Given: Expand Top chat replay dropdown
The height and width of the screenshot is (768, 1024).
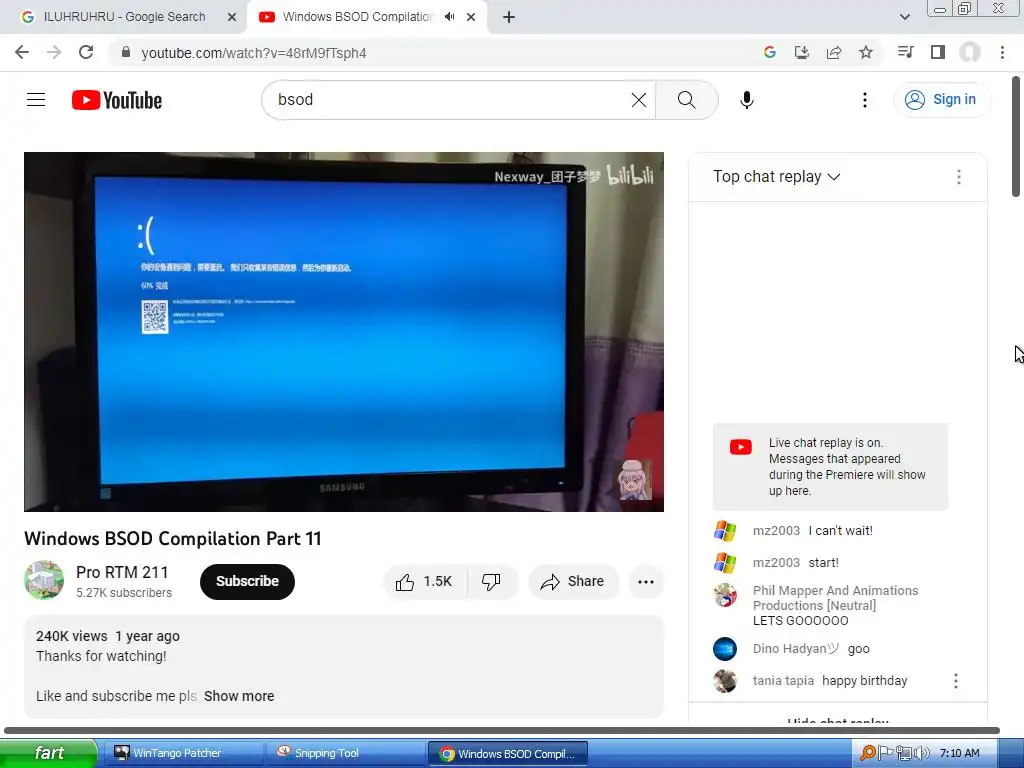Looking at the screenshot, I should (x=776, y=176).
